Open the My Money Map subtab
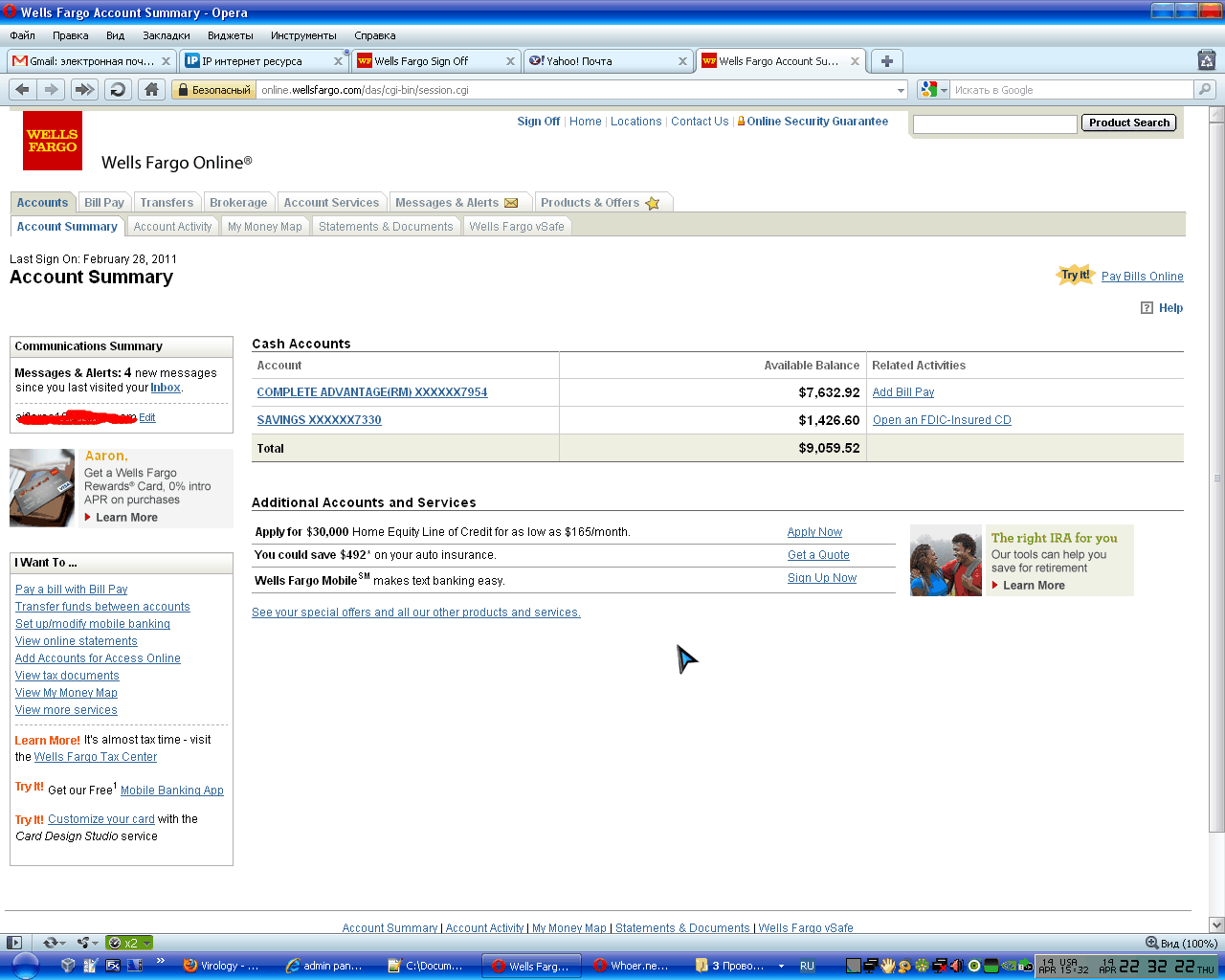 pyautogui.click(x=265, y=227)
